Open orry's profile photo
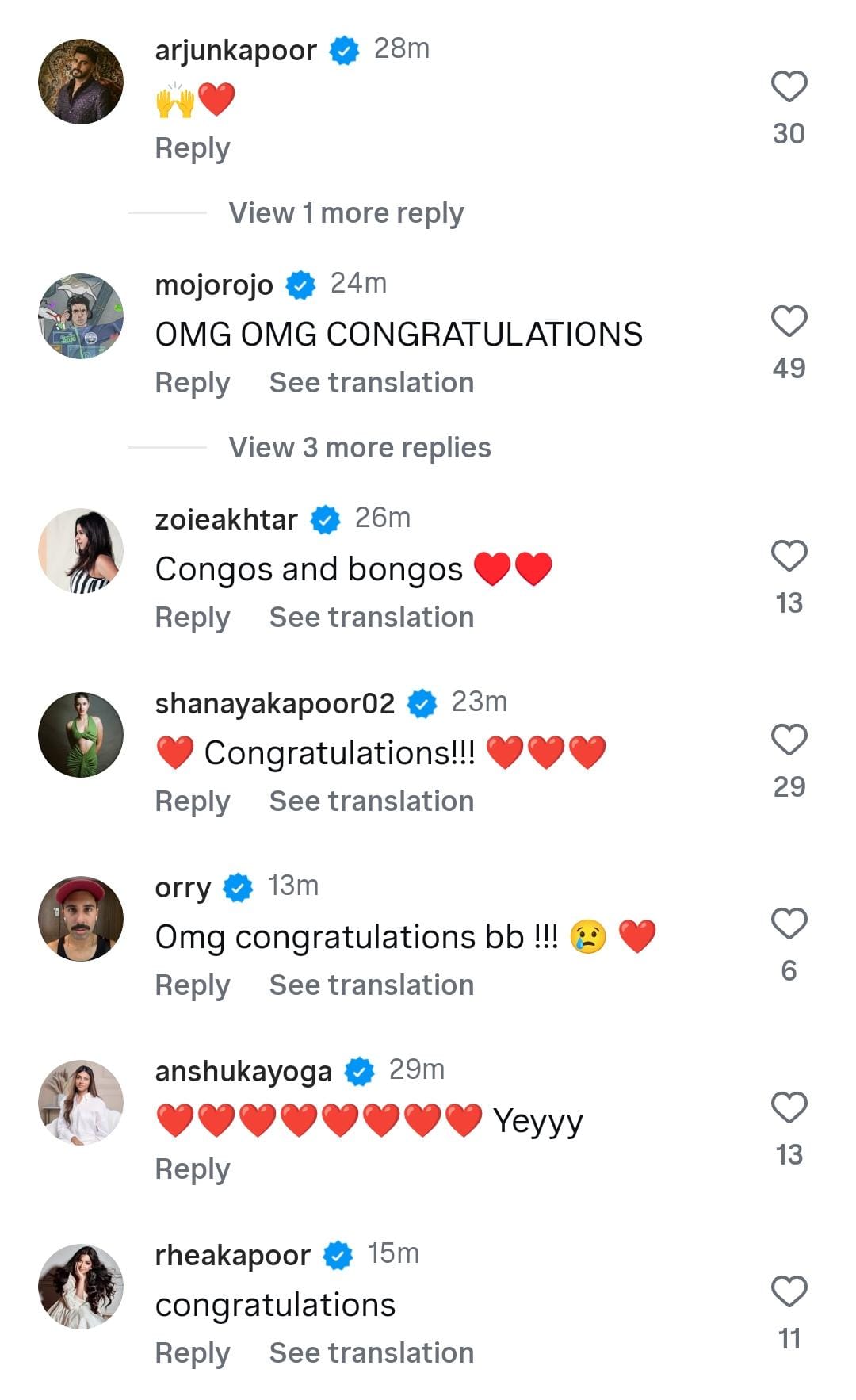Viewport: 856px width, 1400px height. tap(81, 919)
